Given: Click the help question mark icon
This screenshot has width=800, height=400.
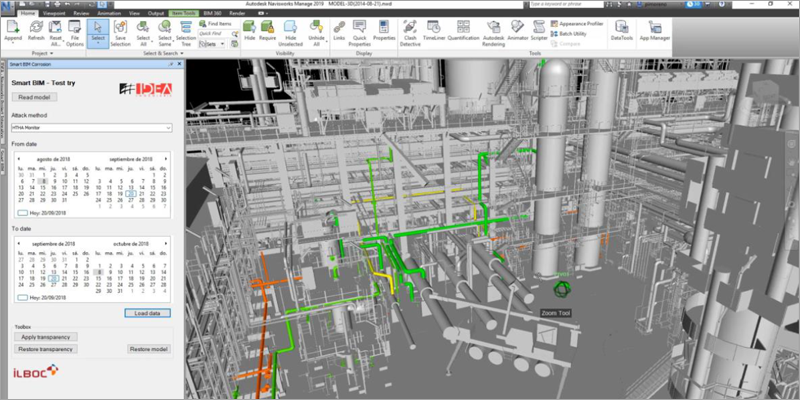Looking at the screenshot, I should [x=721, y=4].
